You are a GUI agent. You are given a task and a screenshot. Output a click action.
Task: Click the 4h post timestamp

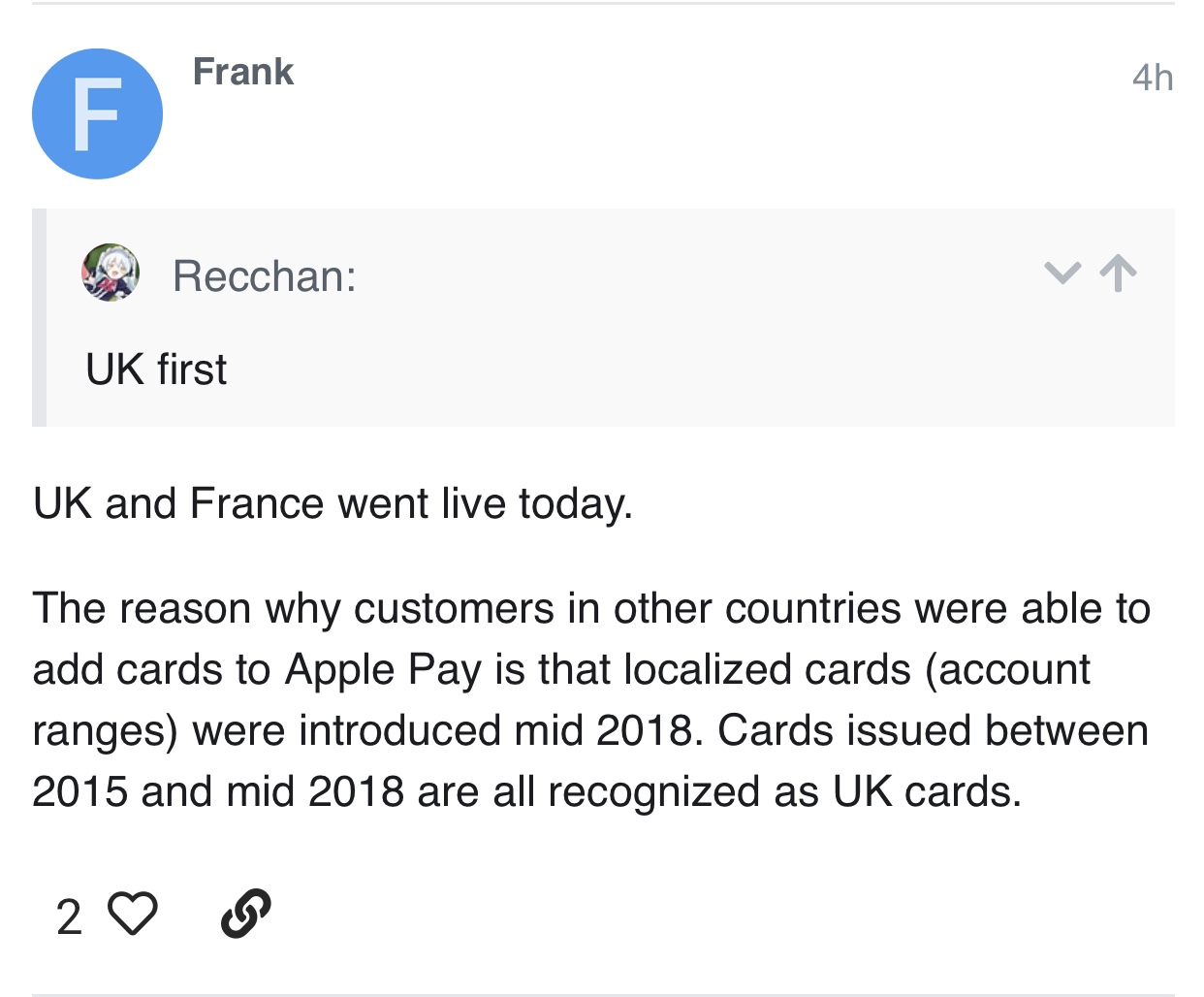pos(1153,78)
